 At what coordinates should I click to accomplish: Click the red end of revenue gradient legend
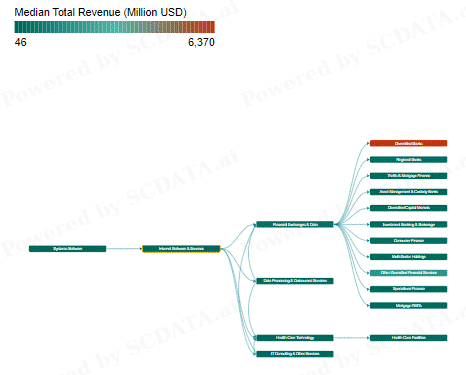[212, 27]
